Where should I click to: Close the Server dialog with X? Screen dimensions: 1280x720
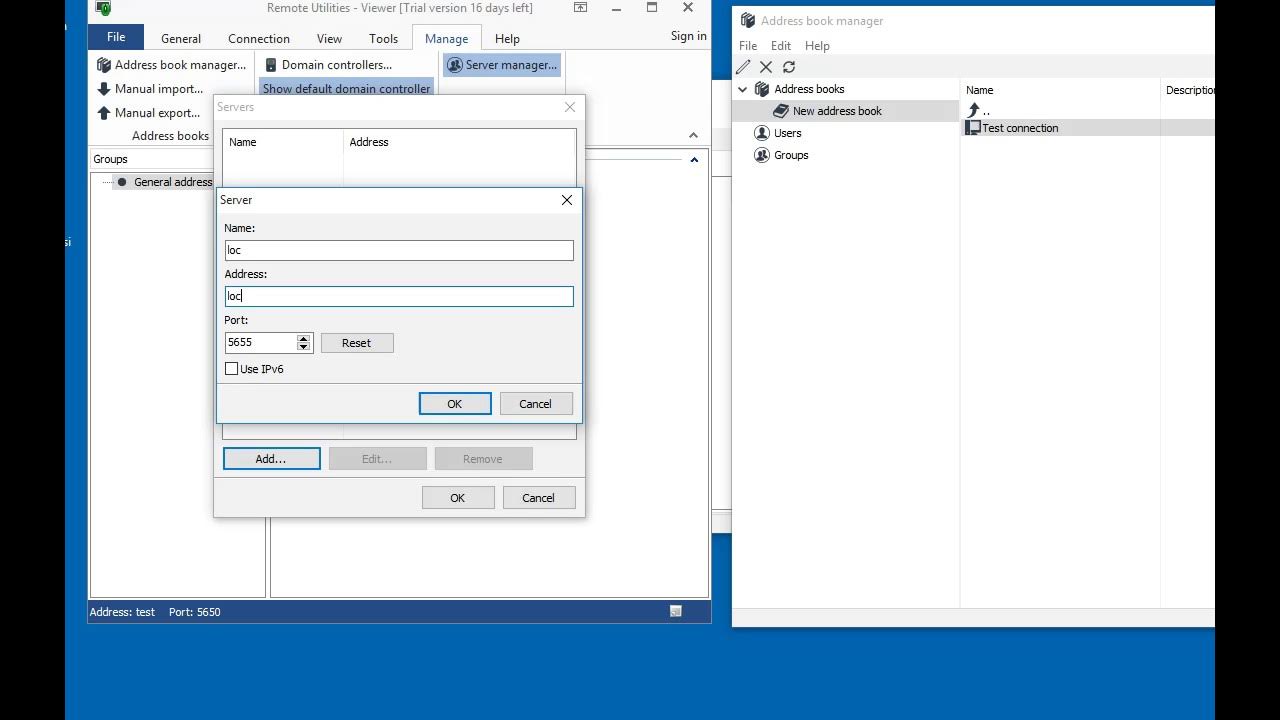coord(567,200)
